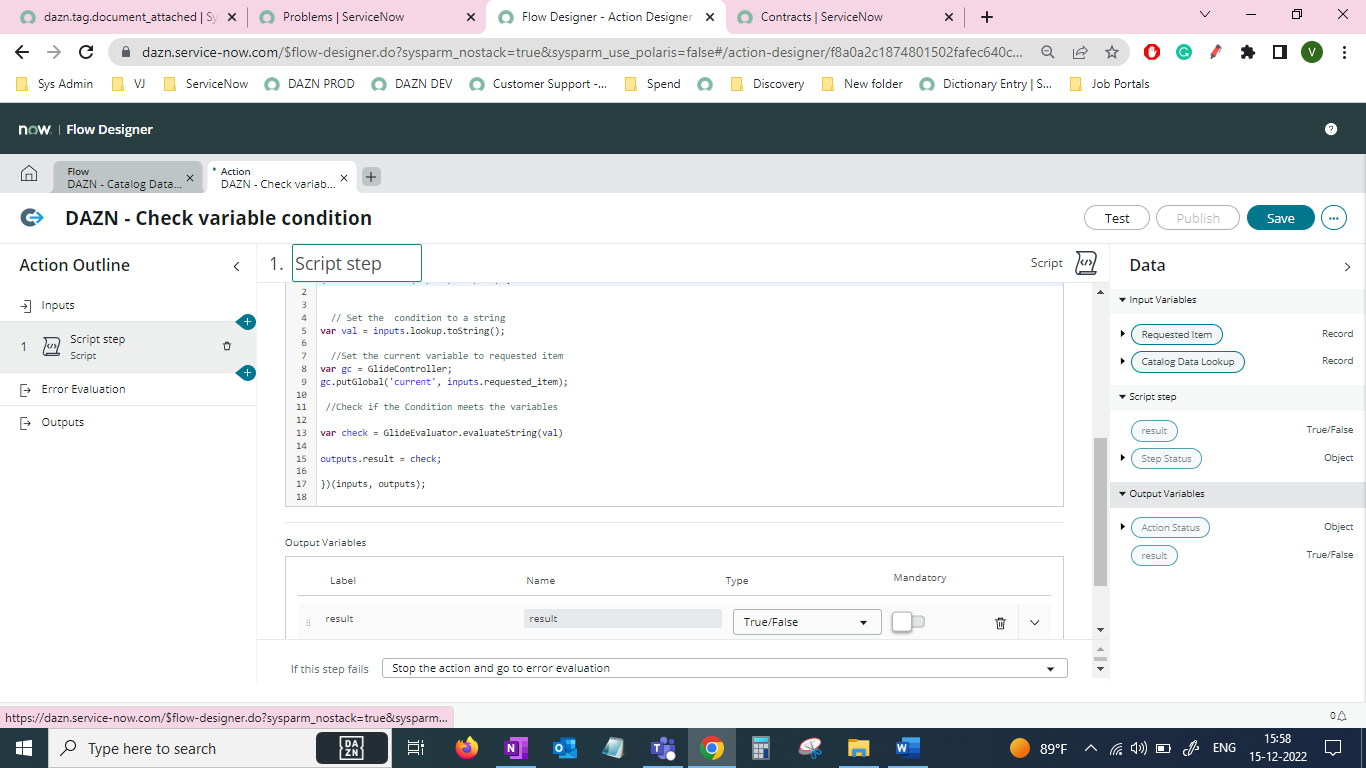
Task: Bookmark this page with star icon
Action: [1112, 52]
